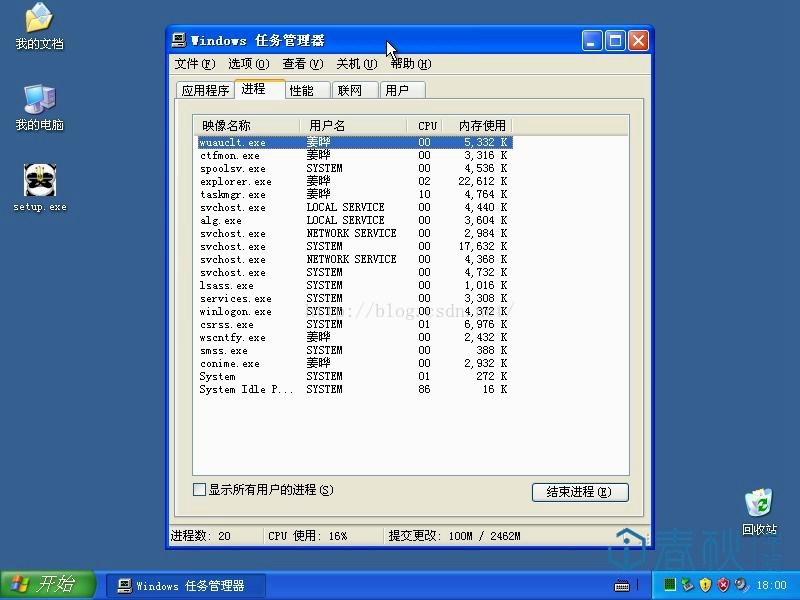Select svchost.exe using 2,984 K

coord(355,233)
